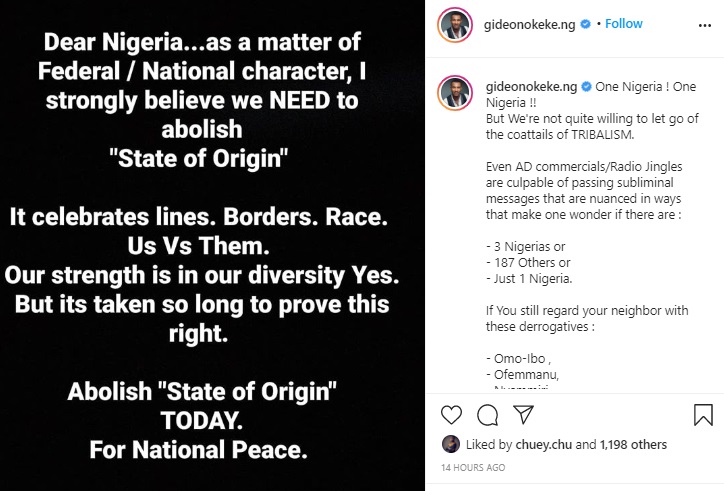This screenshot has width=724, height=491.
Task: Like the post with the heart icon
Action: point(451,414)
